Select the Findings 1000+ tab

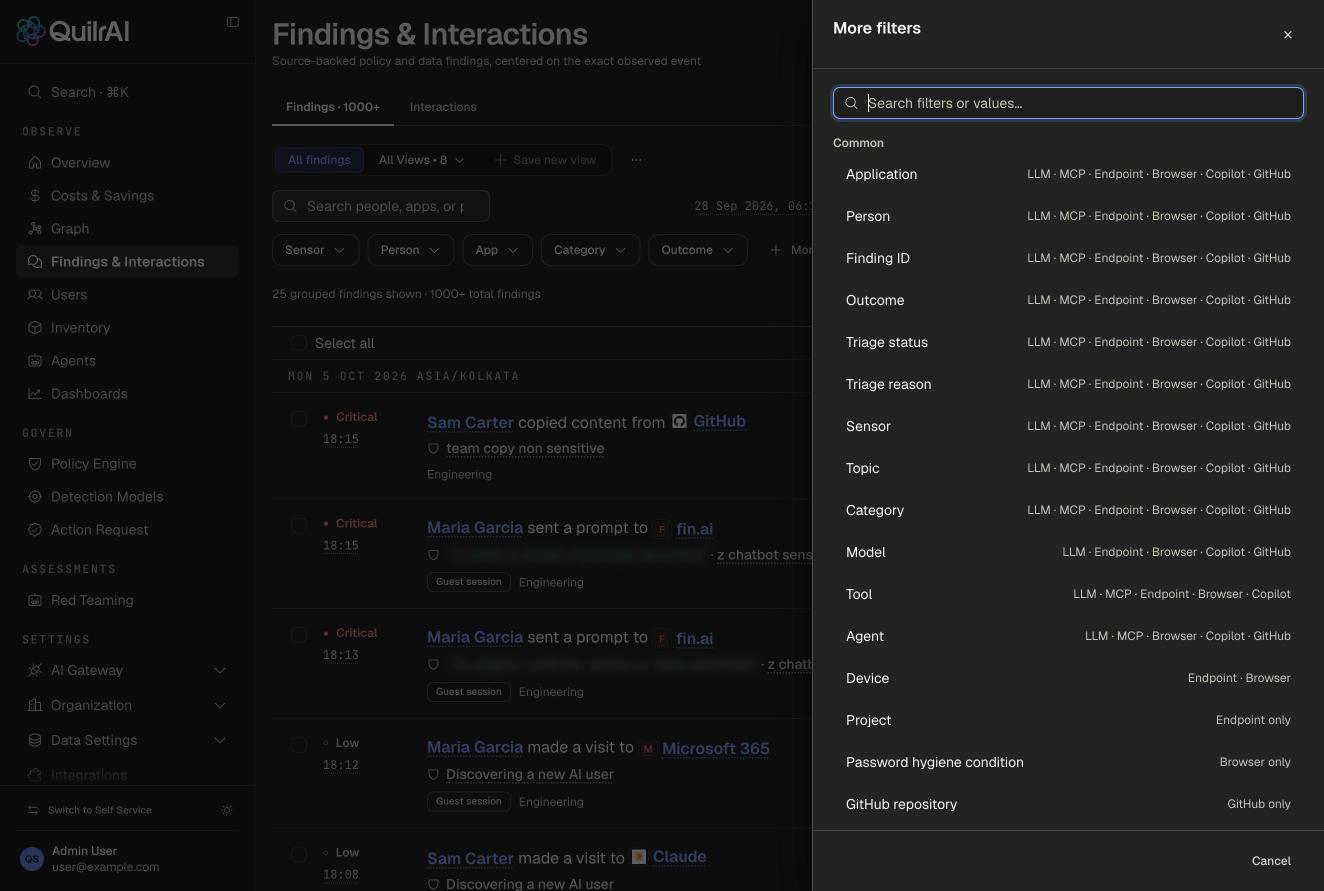pyautogui.click(x=333, y=107)
